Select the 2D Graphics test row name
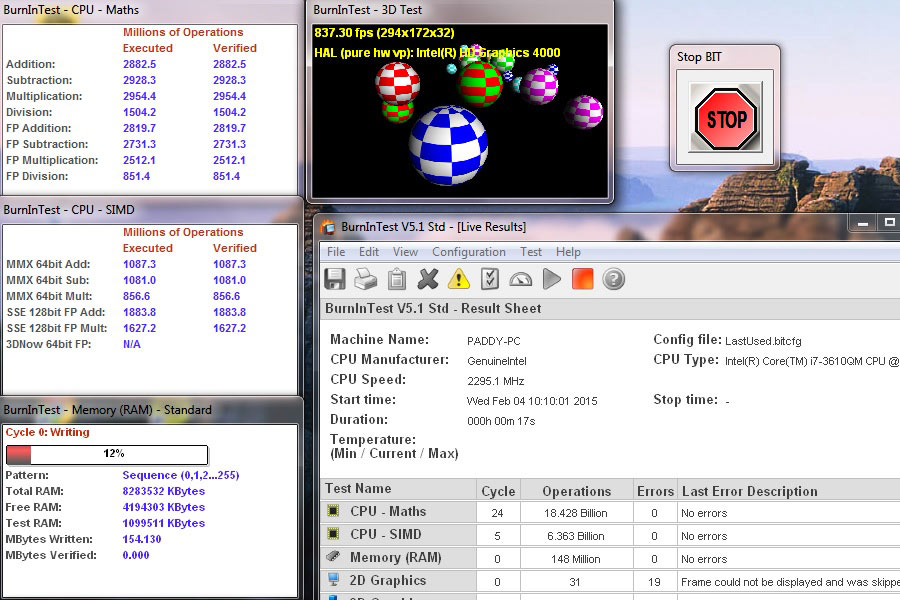This screenshot has height=600, width=900. pos(388,580)
